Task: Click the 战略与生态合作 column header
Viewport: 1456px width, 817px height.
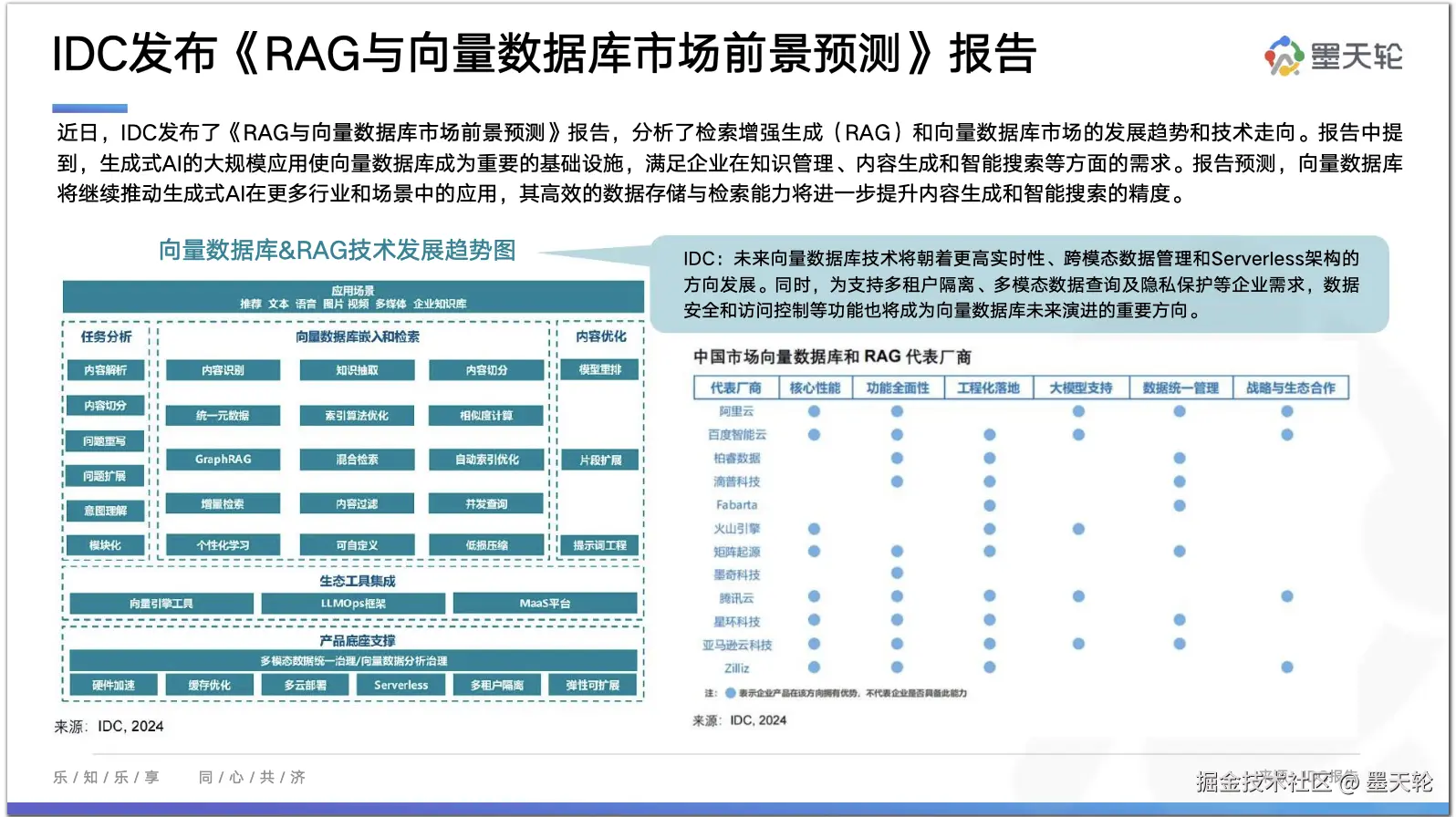Action: coord(1290,388)
